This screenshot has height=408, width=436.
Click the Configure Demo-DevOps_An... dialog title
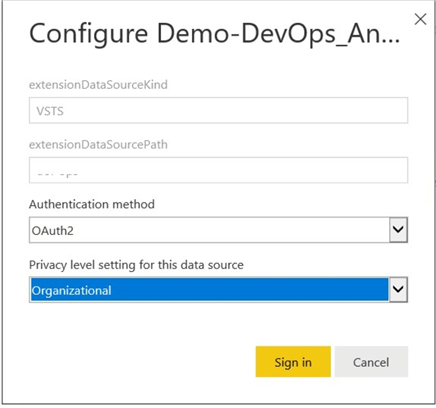(x=214, y=34)
